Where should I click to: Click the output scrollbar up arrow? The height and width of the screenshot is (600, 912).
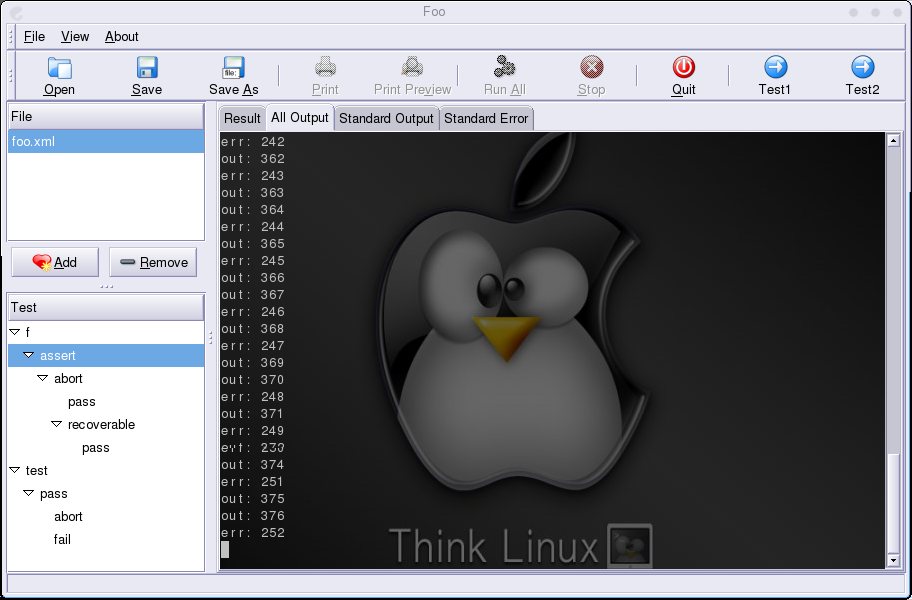893,140
